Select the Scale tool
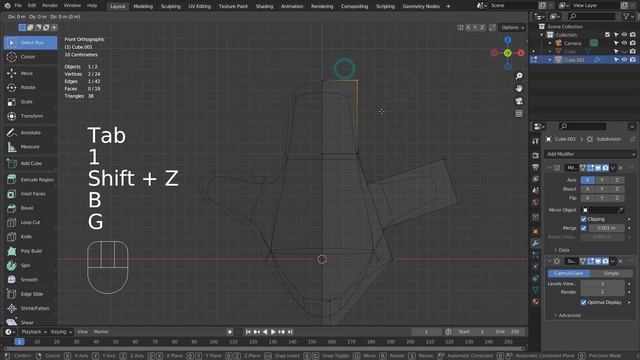 (x=30, y=102)
